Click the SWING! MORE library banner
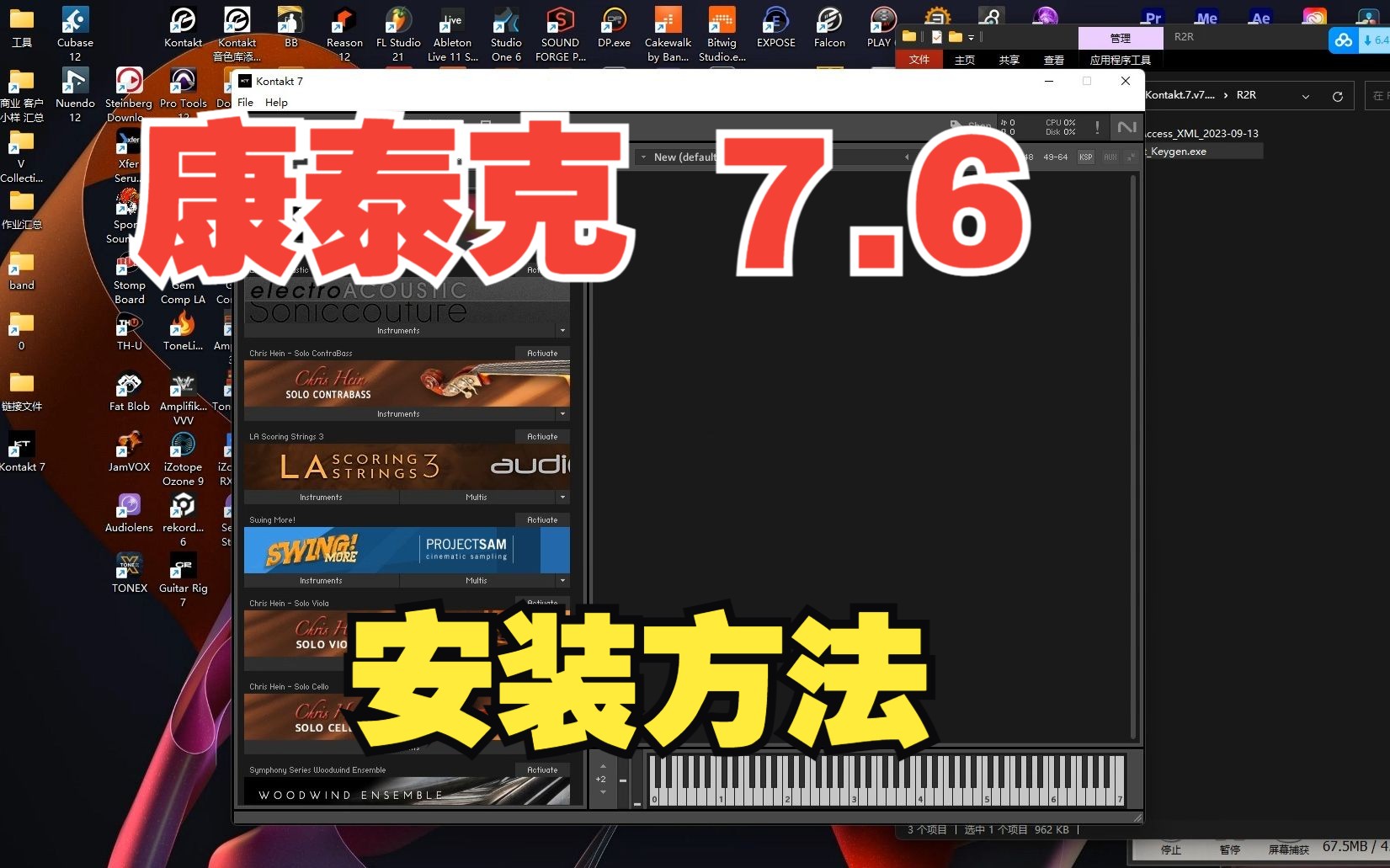The width and height of the screenshot is (1390, 868). pos(407,551)
